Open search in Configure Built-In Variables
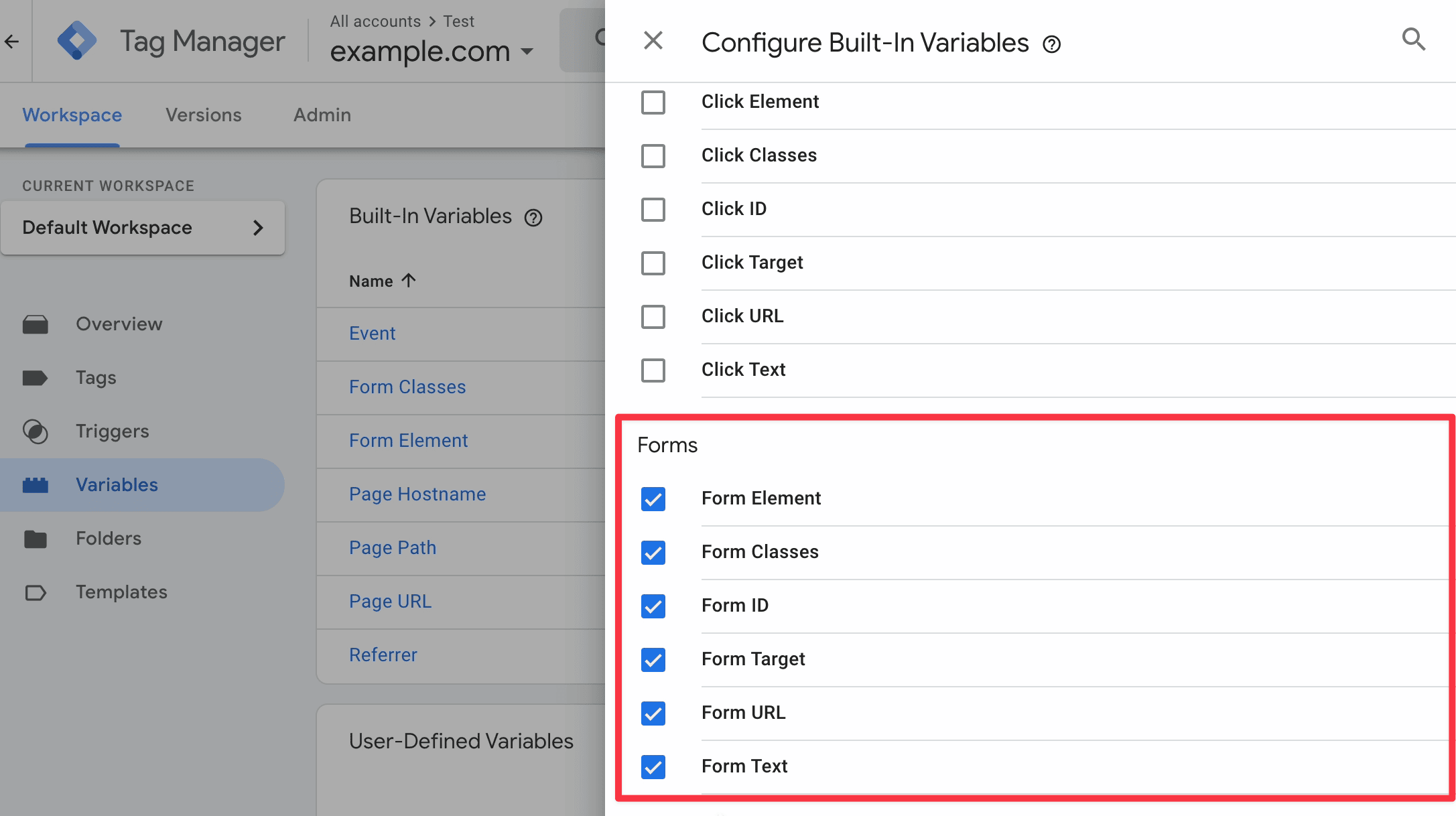1456x816 pixels. coord(1414,40)
